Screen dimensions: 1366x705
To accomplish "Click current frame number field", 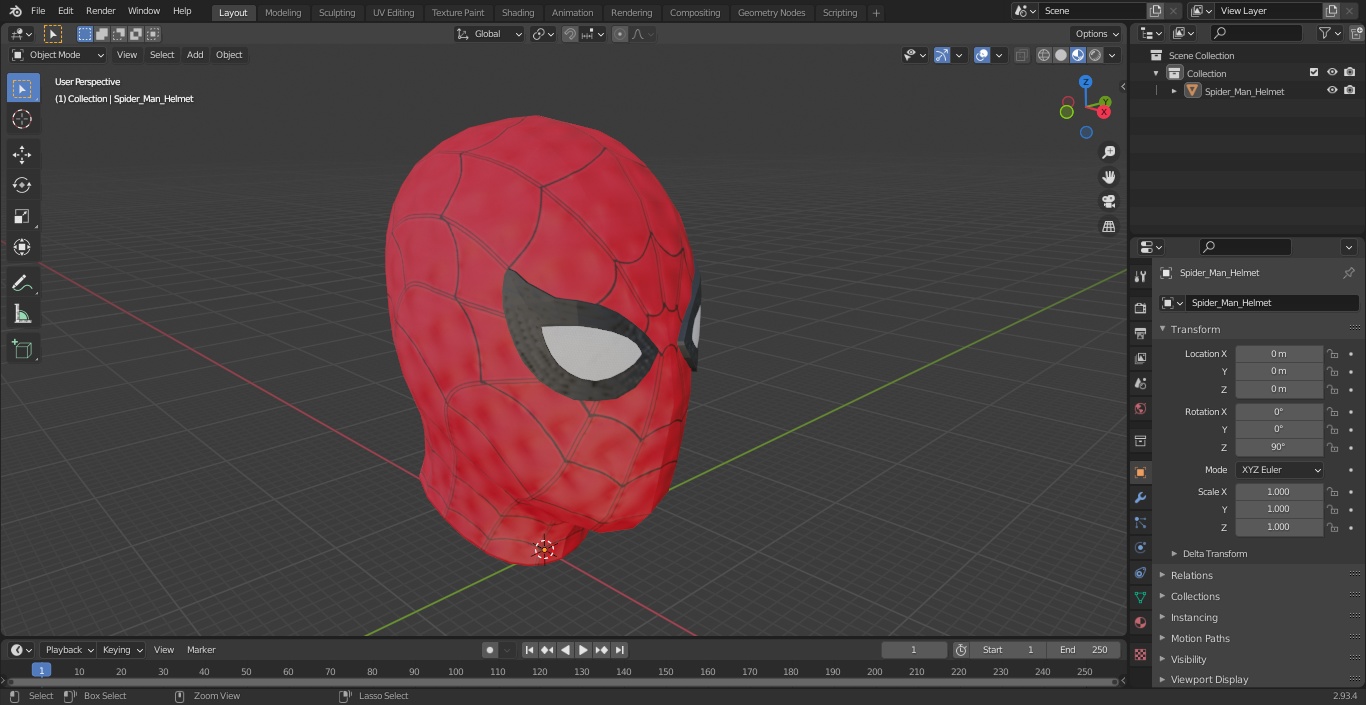I will [x=914, y=650].
